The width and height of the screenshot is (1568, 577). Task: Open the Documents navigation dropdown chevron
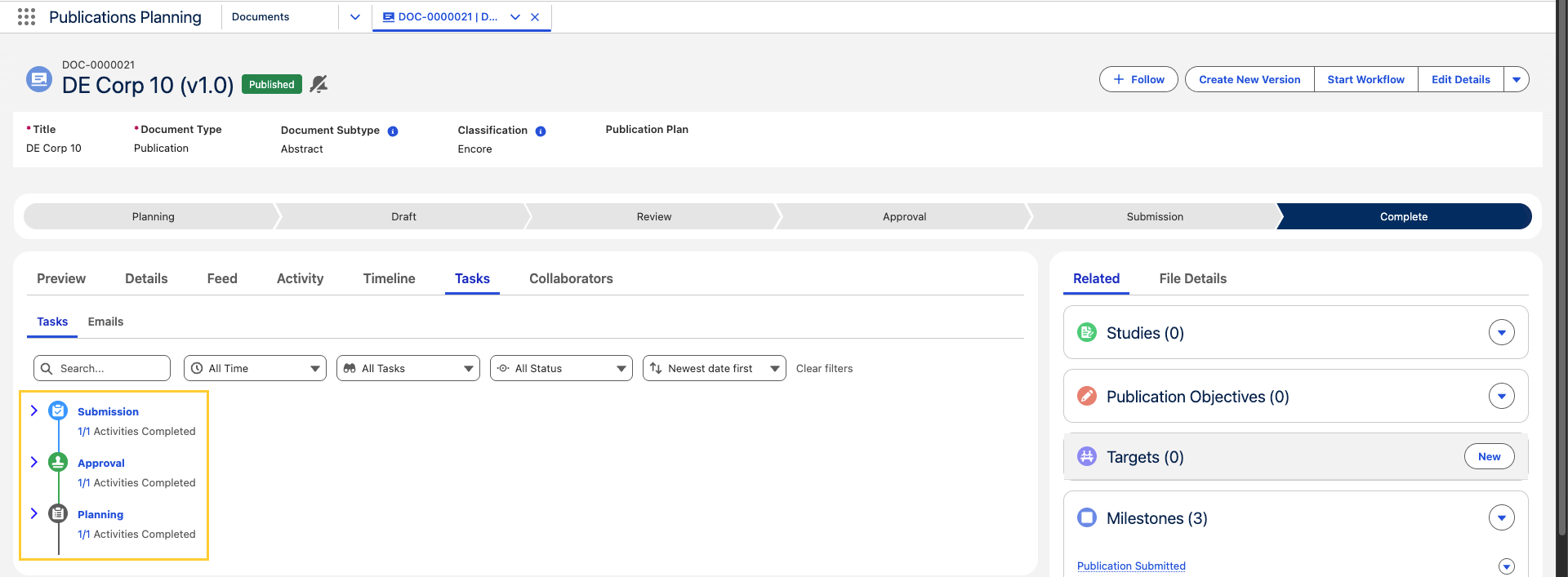355,16
